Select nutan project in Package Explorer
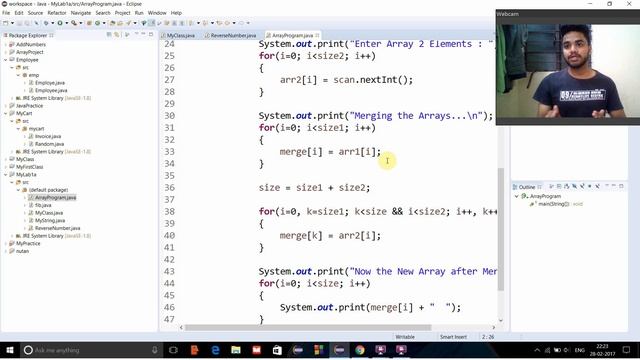The image size is (640, 360). point(19,251)
